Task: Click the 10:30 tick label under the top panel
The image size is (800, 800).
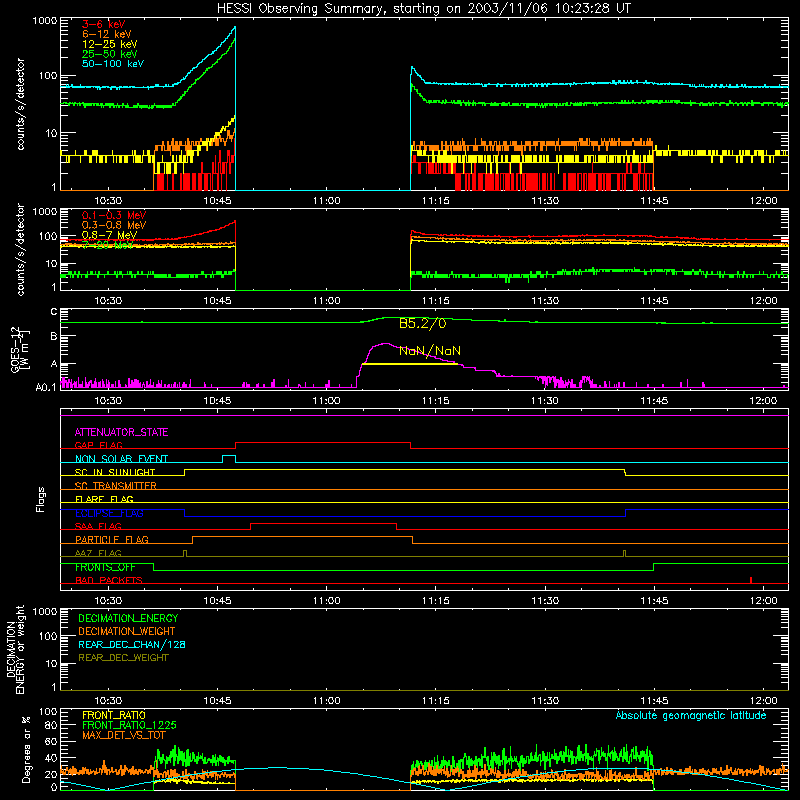Action: pyautogui.click(x=108, y=201)
